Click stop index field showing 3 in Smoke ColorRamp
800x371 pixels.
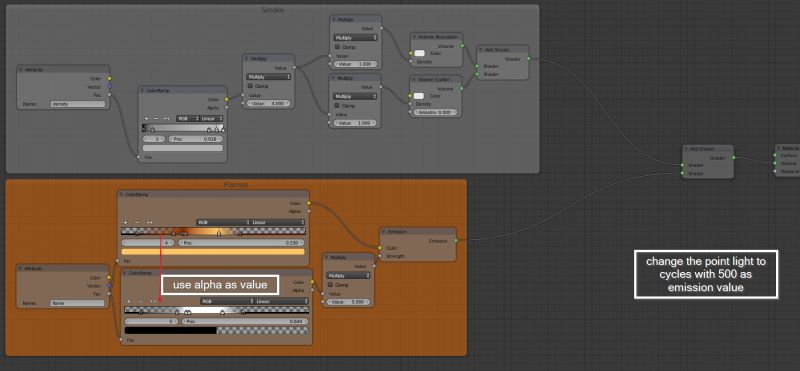(154, 138)
